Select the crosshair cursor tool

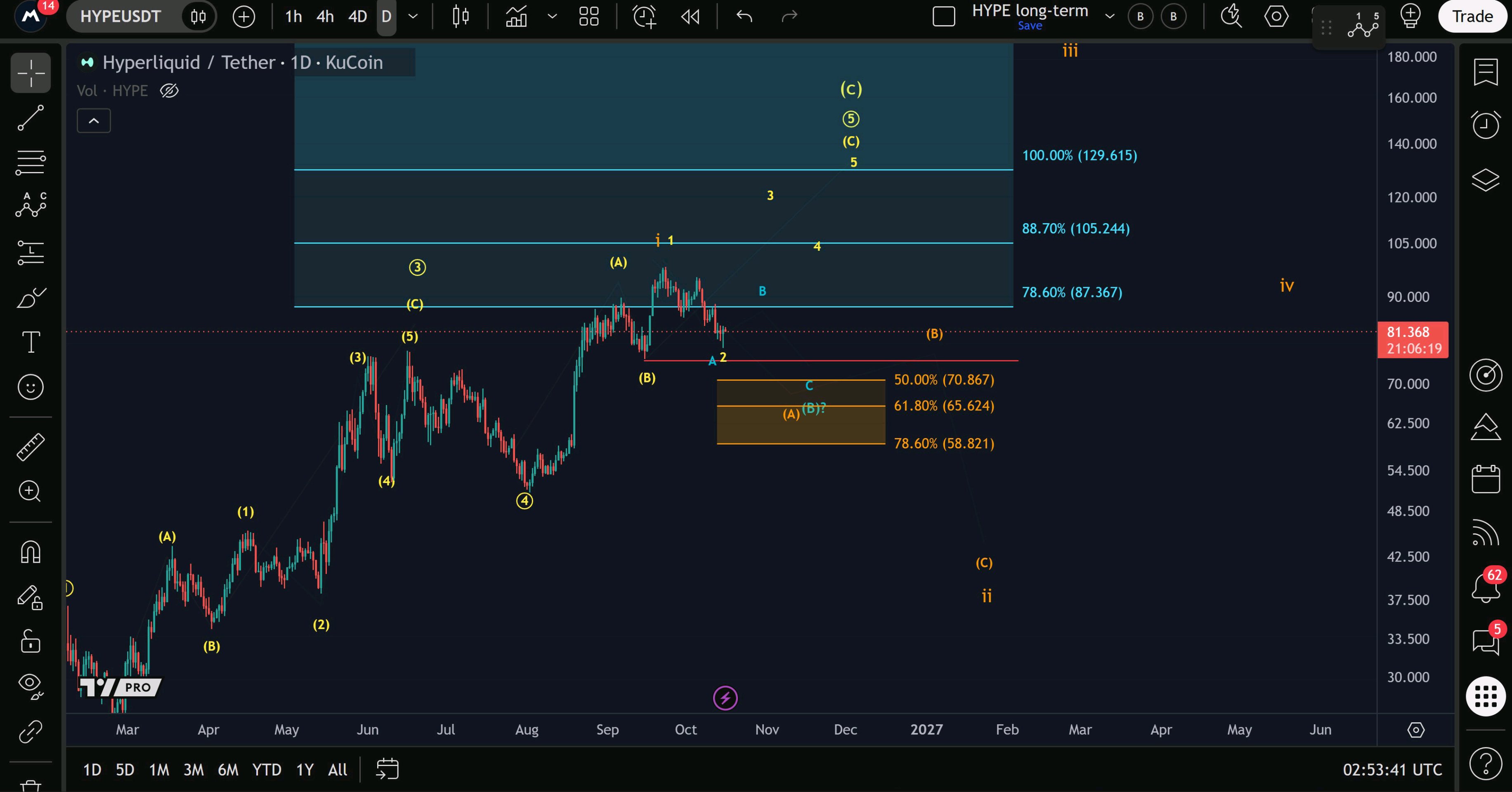point(31,73)
